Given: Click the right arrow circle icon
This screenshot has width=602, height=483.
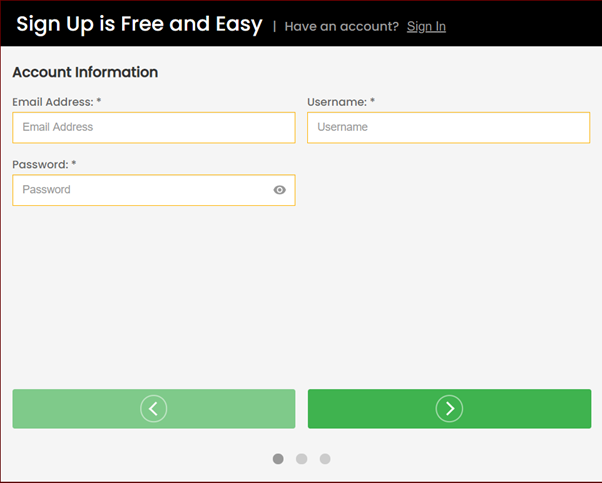Looking at the screenshot, I should pyautogui.click(x=449, y=408).
